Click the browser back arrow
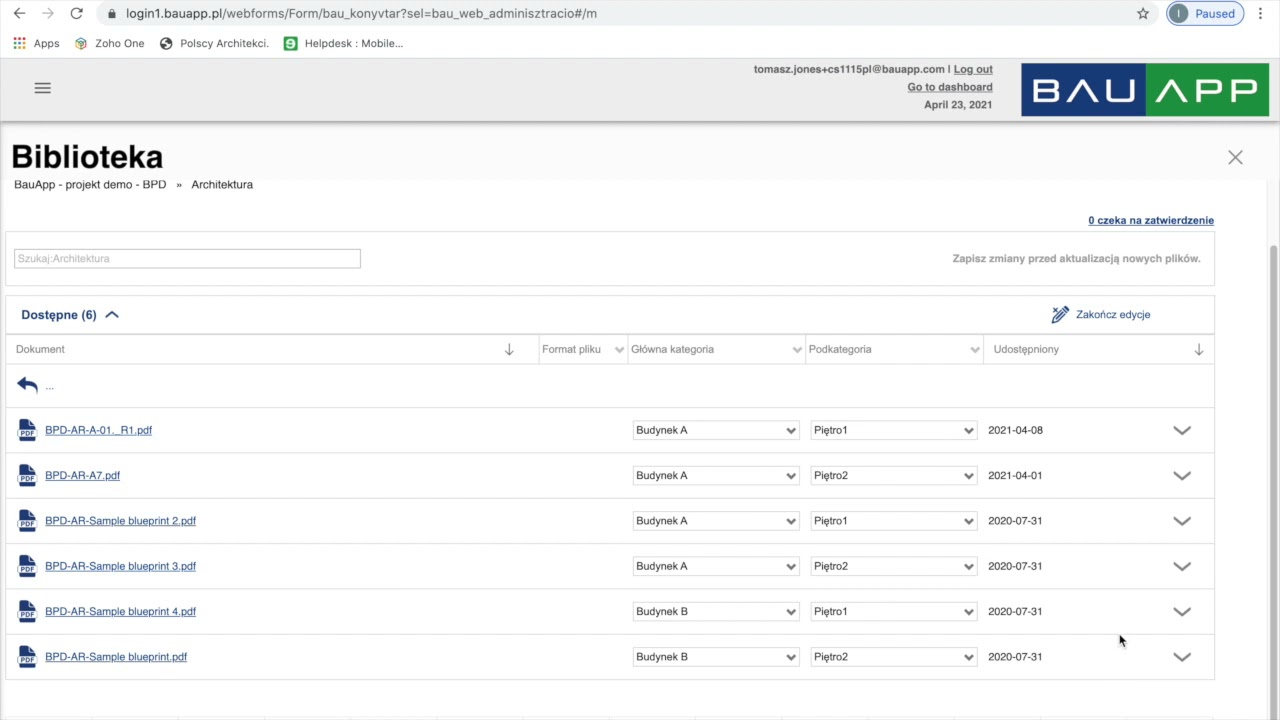 tap(19, 14)
